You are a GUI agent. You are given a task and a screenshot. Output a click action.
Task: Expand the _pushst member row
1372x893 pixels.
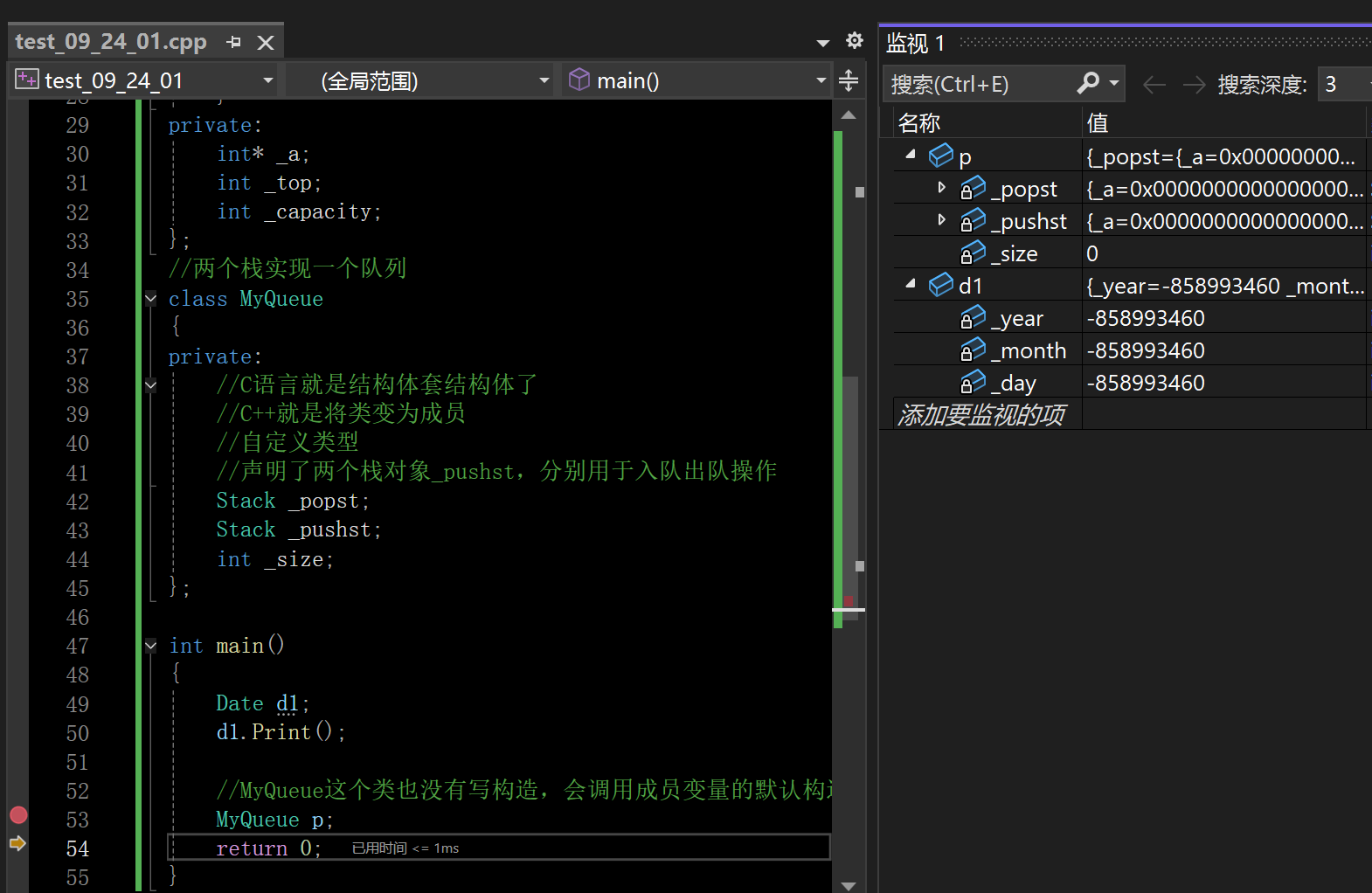[x=941, y=219]
